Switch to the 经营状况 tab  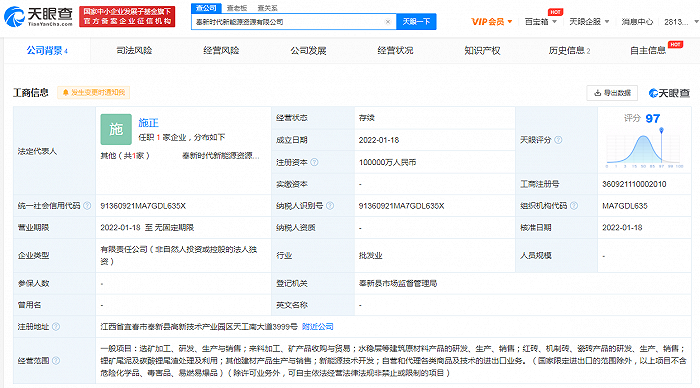[395, 50]
